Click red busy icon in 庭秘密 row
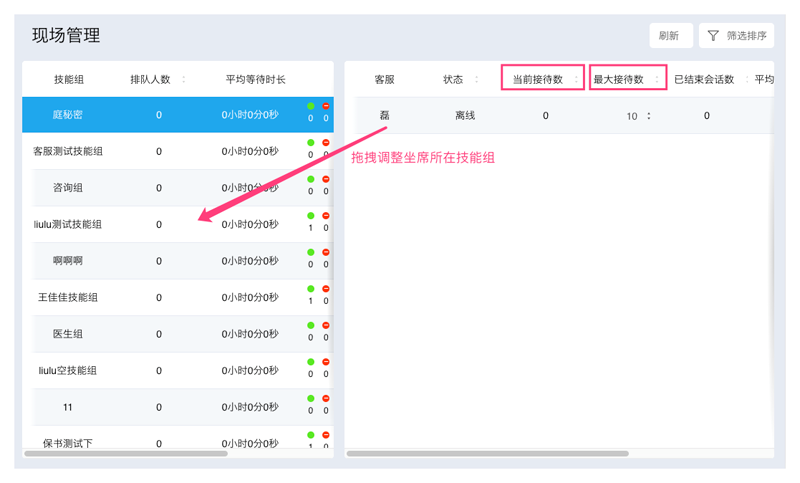This screenshot has width=800, height=483. [326, 106]
